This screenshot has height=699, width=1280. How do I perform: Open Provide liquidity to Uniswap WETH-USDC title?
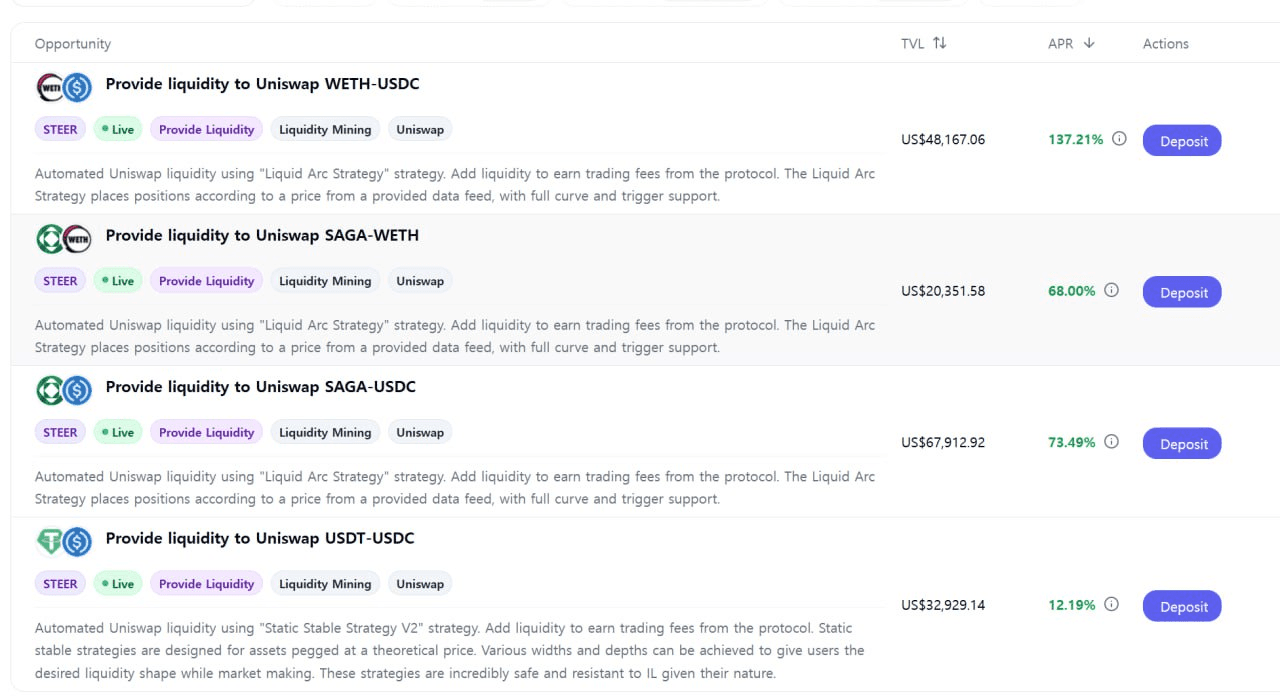(262, 84)
